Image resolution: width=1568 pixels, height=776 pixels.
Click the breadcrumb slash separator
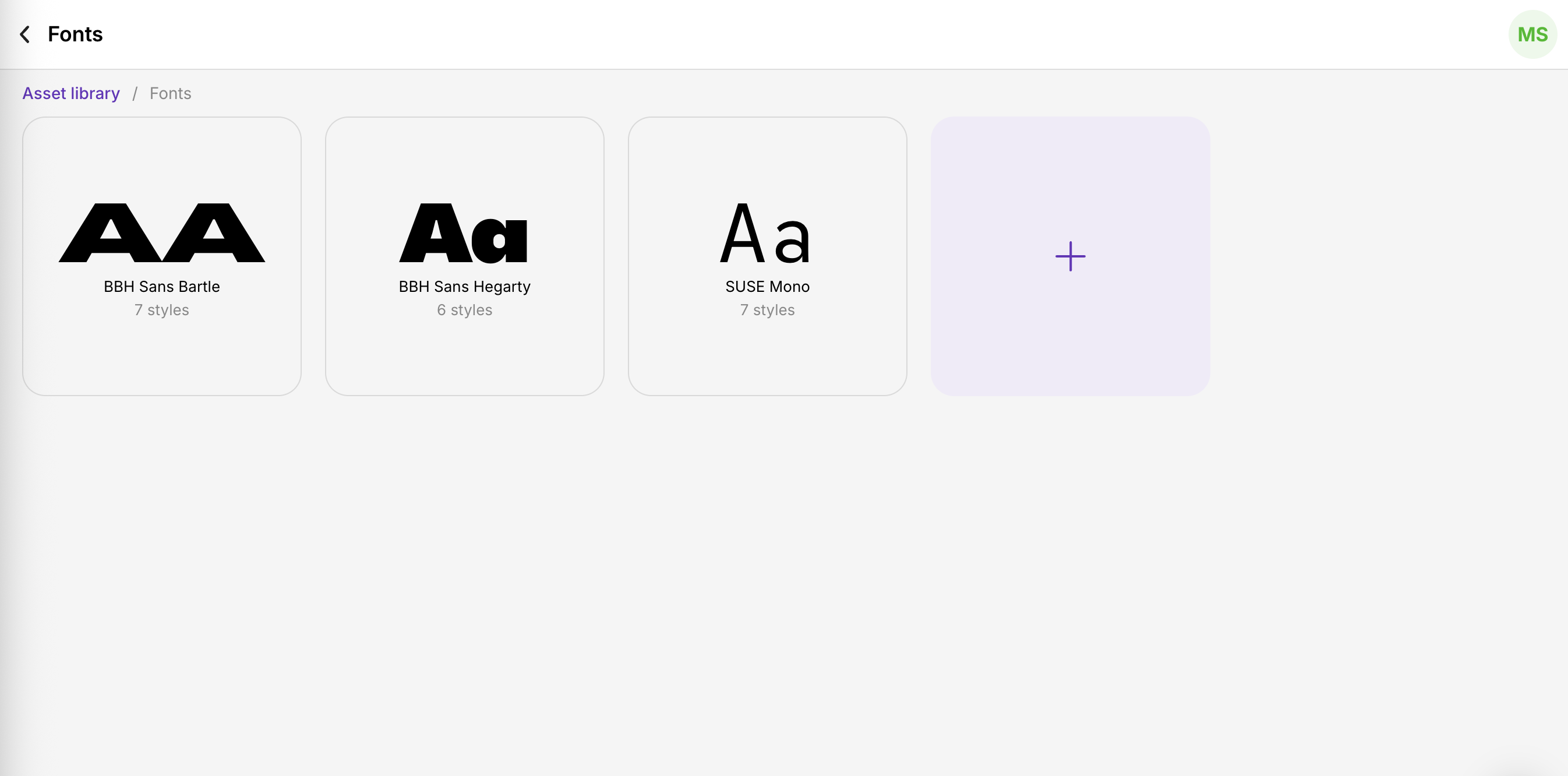pos(135,94)
